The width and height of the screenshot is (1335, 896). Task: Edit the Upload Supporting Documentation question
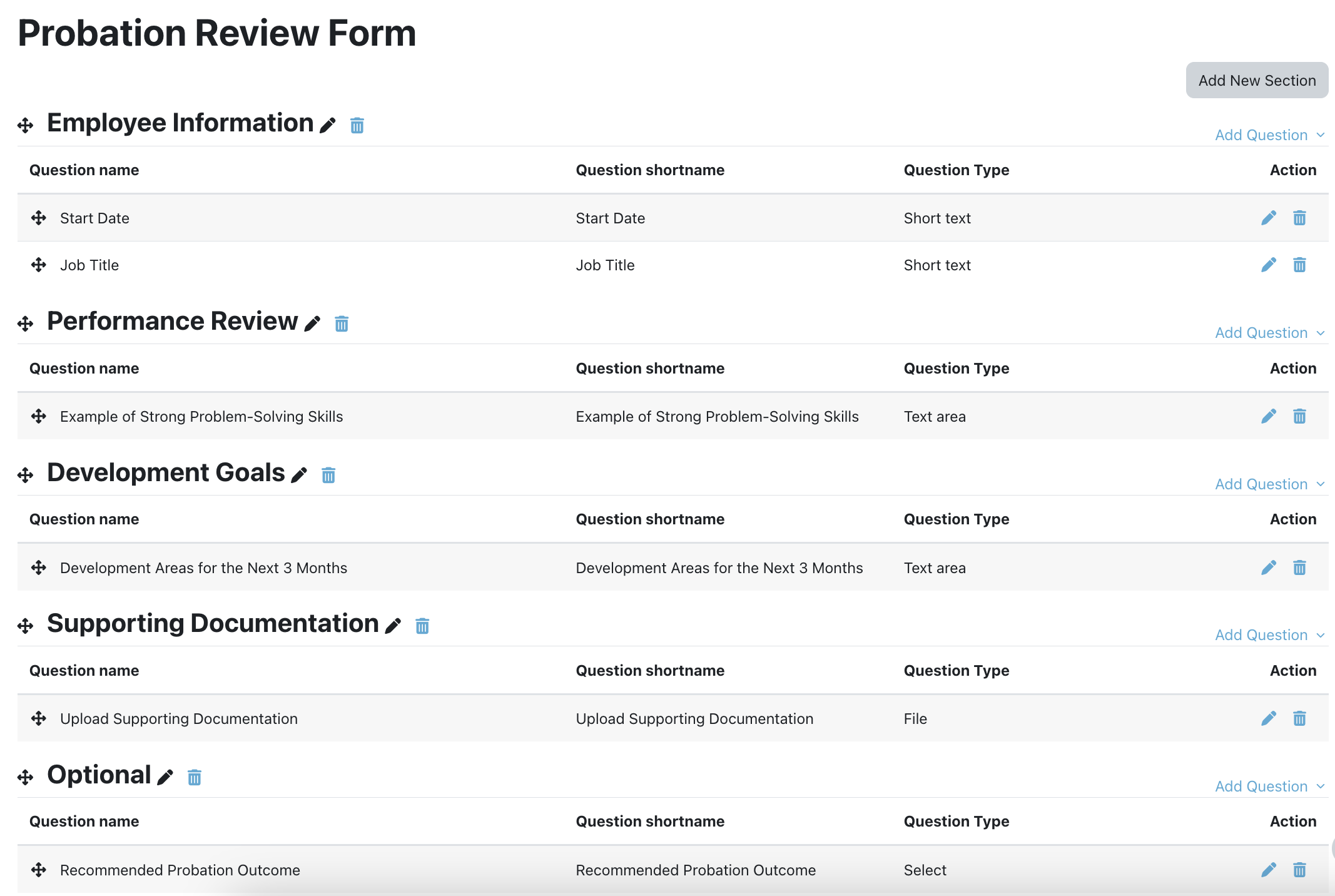pos(1268,718)
